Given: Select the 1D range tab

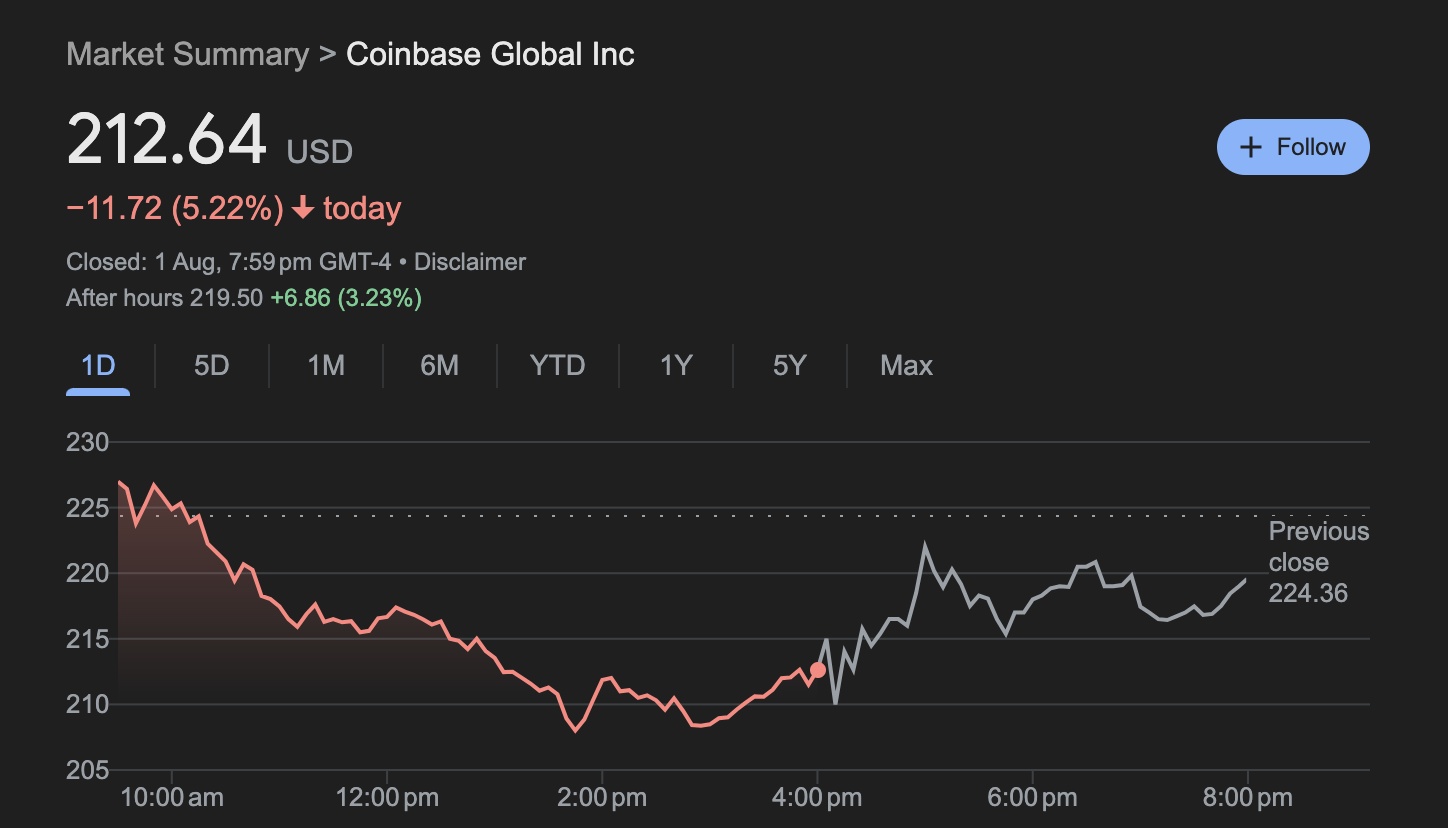Looking at the screenshot, I should pyautogui.click(x=98, y=366).
